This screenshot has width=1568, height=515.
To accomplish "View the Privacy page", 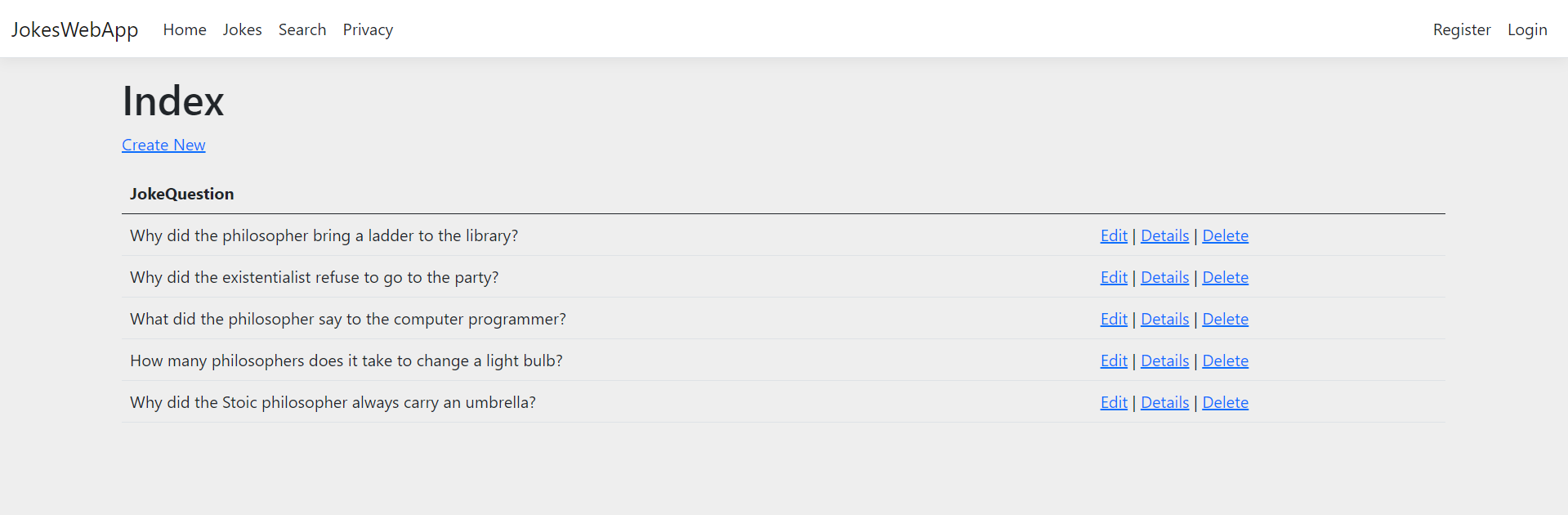I will (368, 29).
